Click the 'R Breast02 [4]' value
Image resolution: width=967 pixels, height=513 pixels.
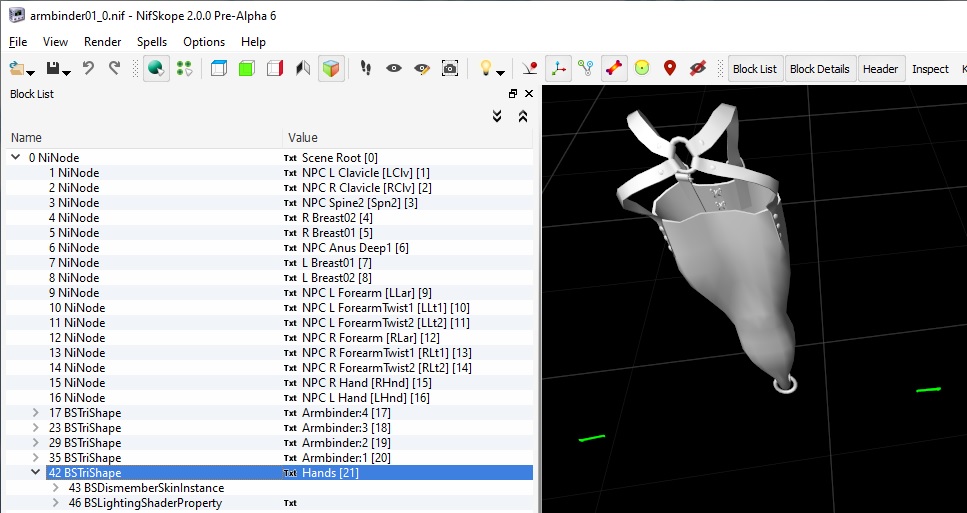point(337,218)
